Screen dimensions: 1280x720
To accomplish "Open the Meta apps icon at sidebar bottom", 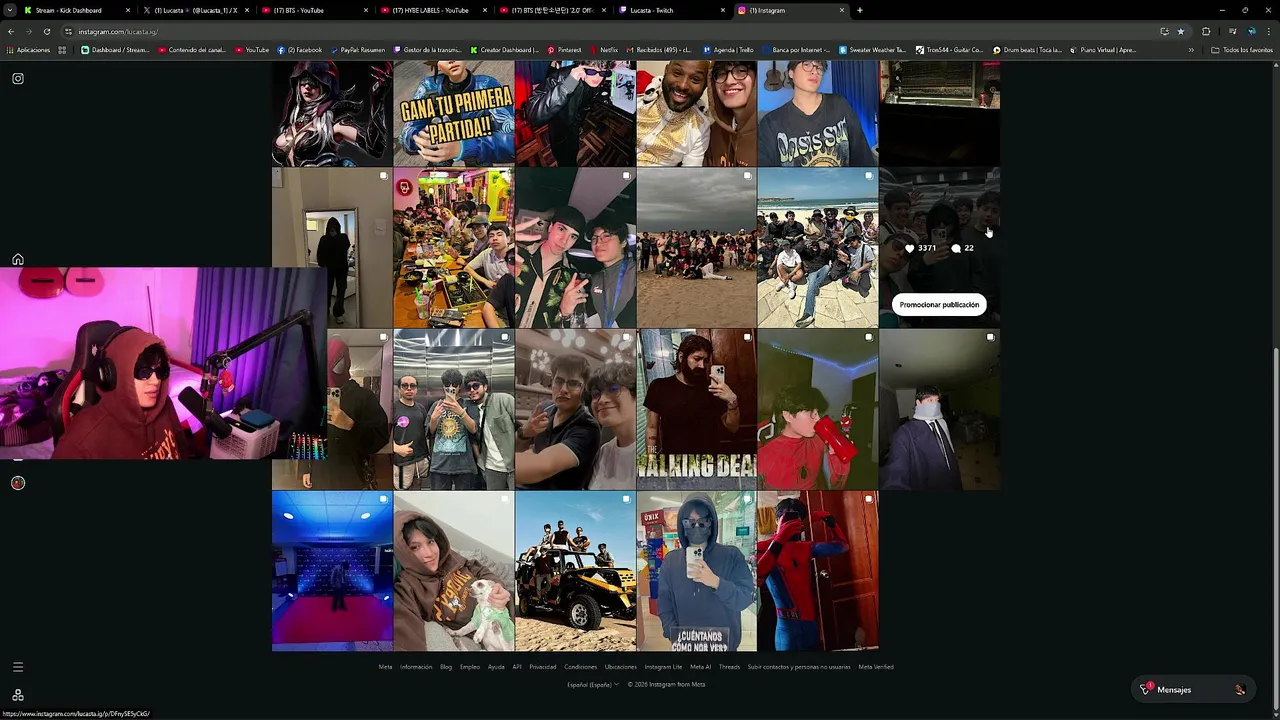I will click(x=18, y=695).
